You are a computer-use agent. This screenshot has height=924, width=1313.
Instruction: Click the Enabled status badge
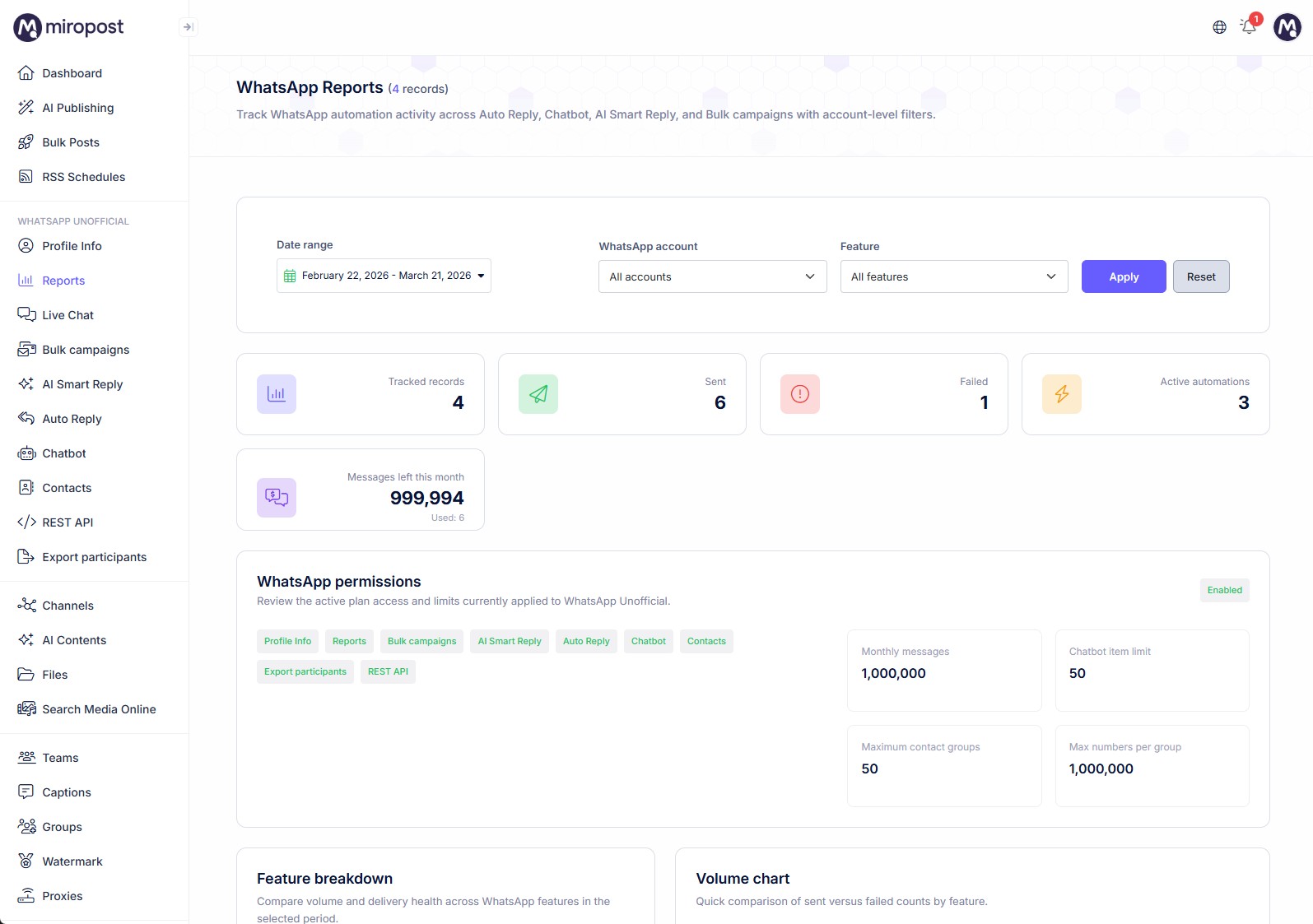click(1224, 590)
